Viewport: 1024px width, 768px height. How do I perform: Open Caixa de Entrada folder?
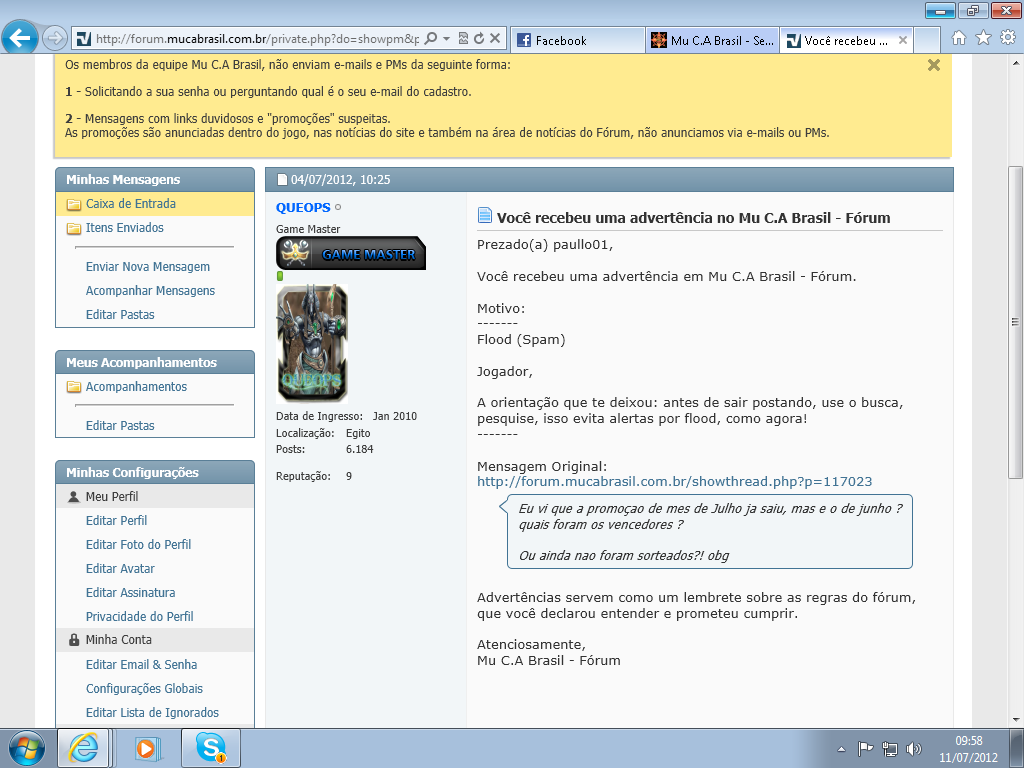130,204
